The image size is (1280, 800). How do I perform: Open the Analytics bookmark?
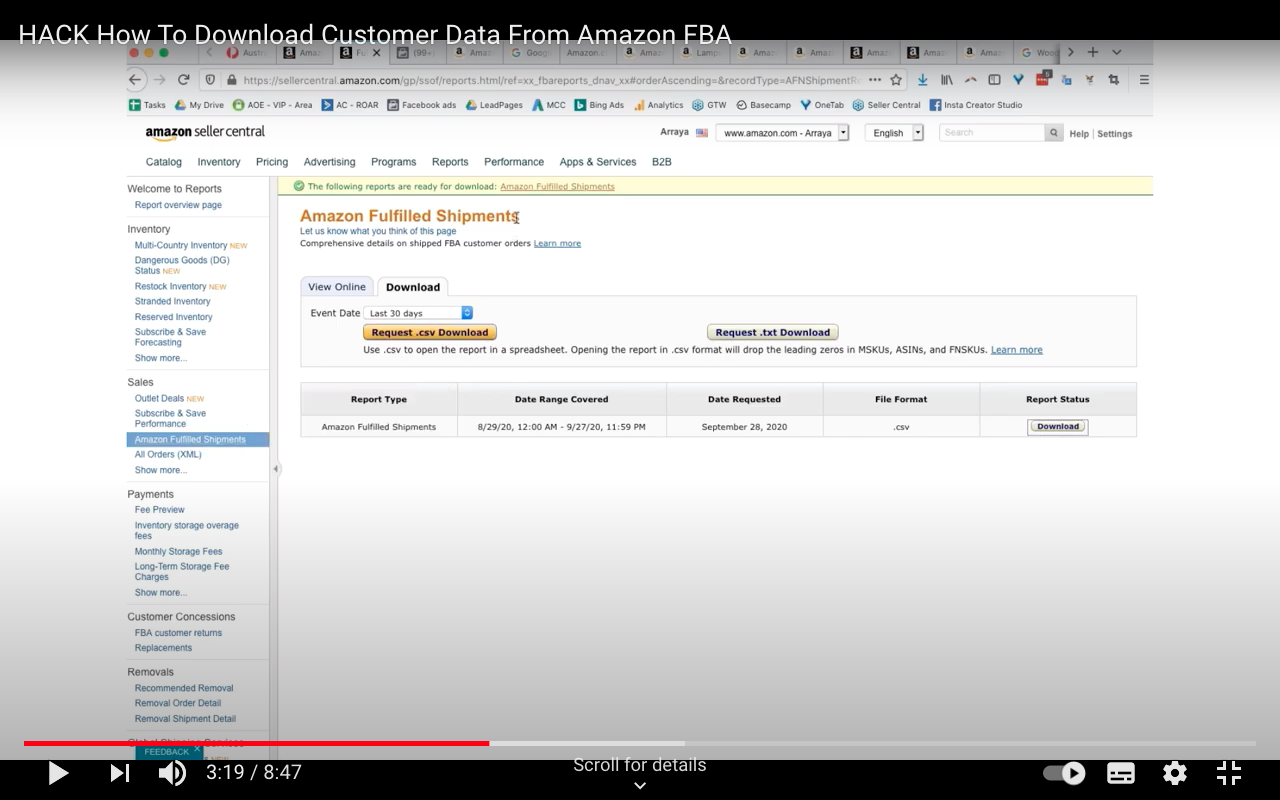658,105
